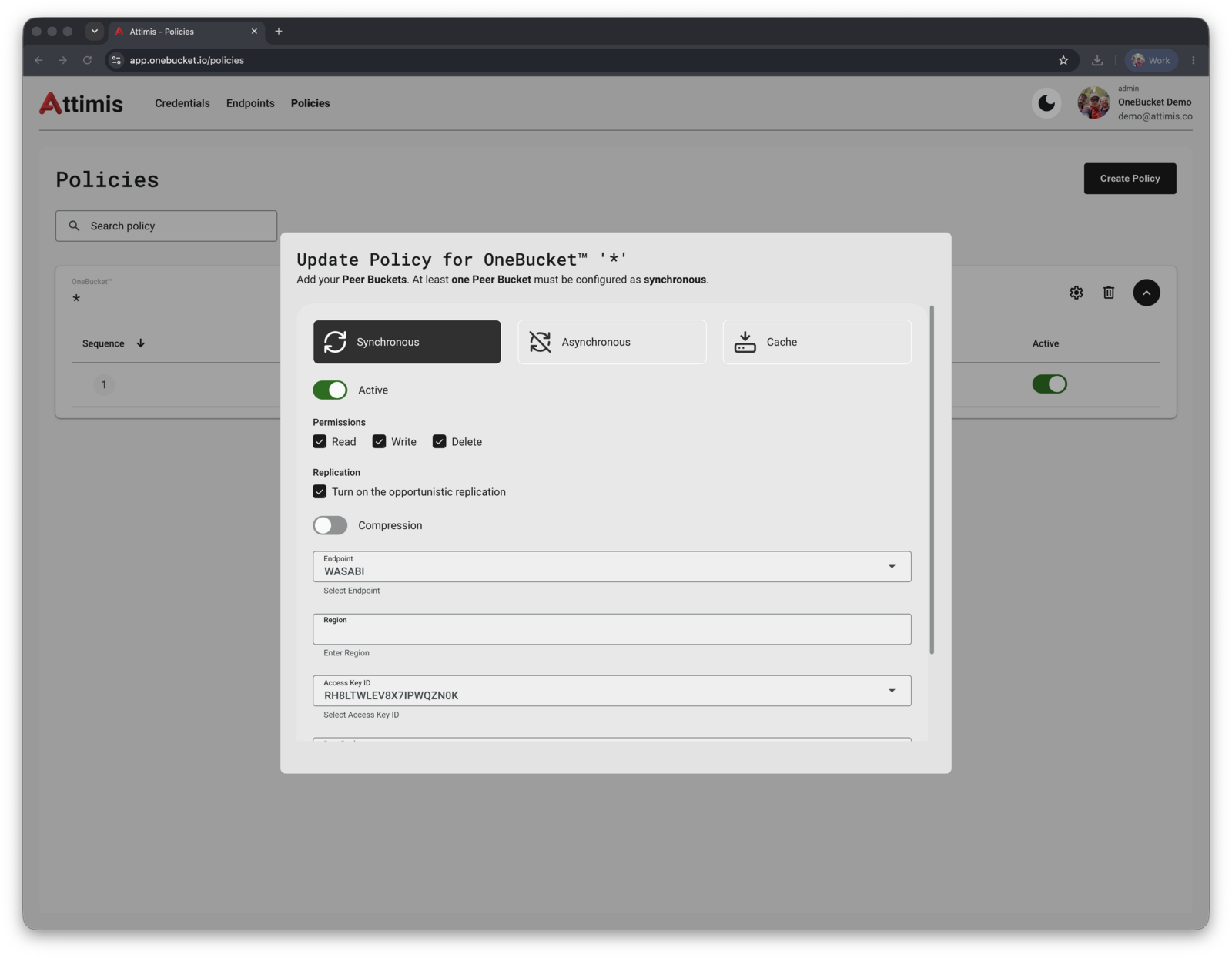This screenshot has height=958, width=1232.
Task: Uncheck the Delete permission checkbox
Action: click(x=439, y=441)
